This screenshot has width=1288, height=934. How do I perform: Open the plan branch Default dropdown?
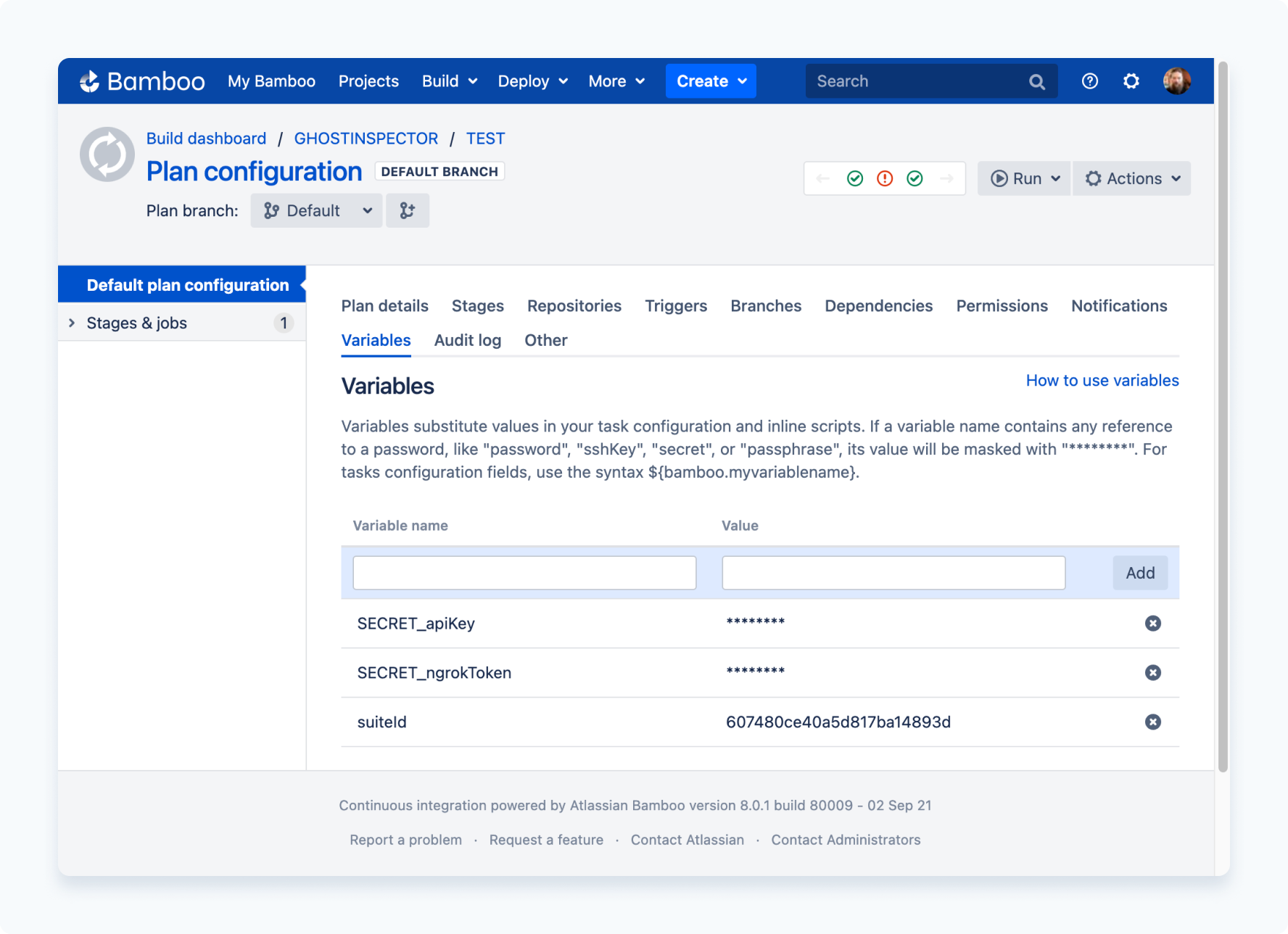click(316, 210)
